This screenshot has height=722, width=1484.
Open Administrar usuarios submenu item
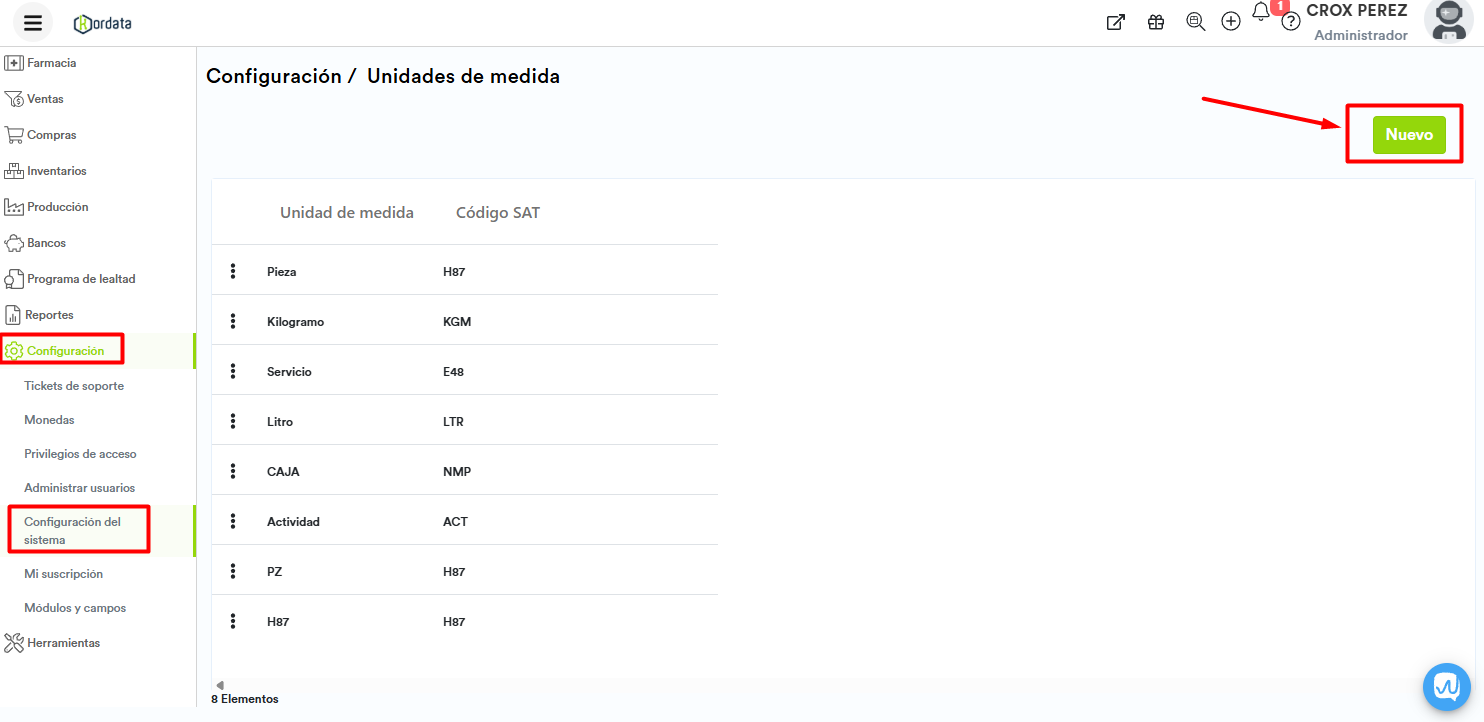tap(79, 488)
